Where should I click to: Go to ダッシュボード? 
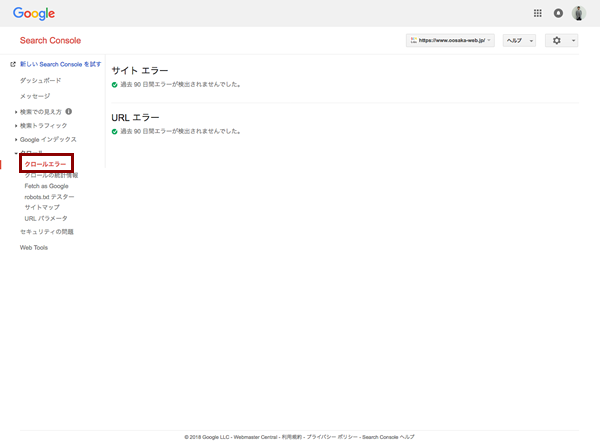tap(40, 80)
